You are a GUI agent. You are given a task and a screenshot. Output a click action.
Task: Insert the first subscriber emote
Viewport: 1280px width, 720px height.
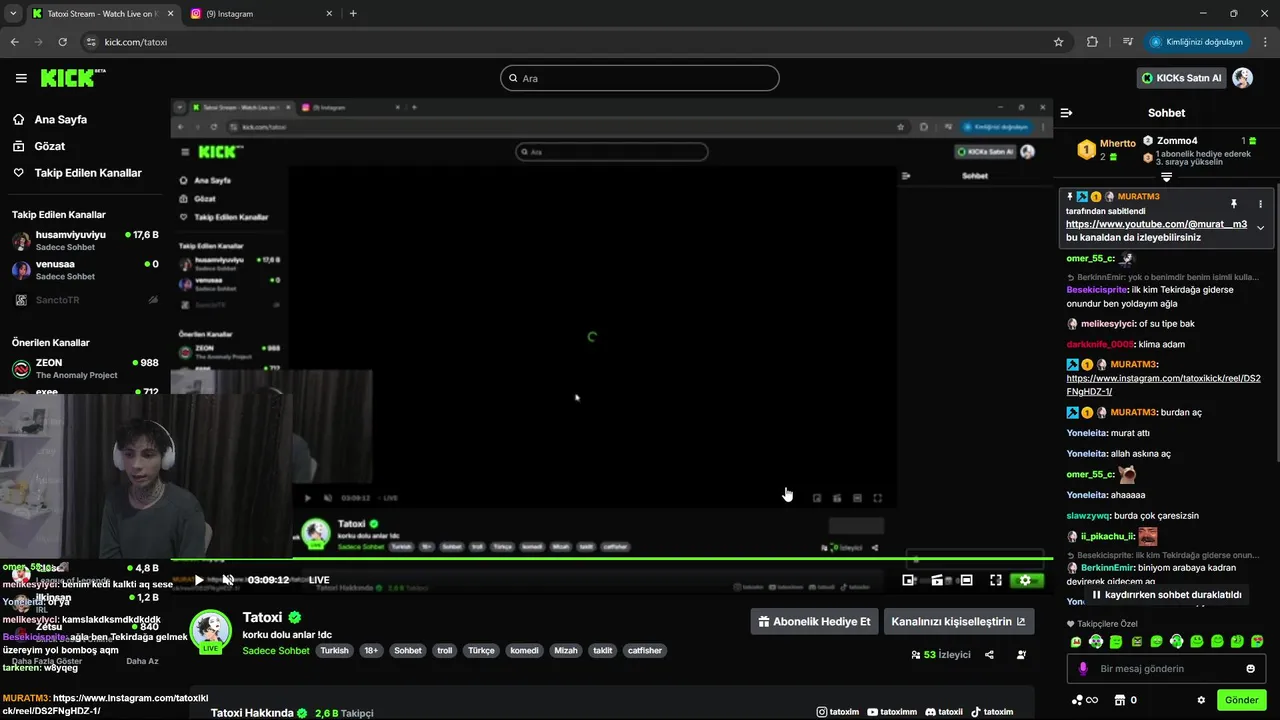(x=1076, y=641)
